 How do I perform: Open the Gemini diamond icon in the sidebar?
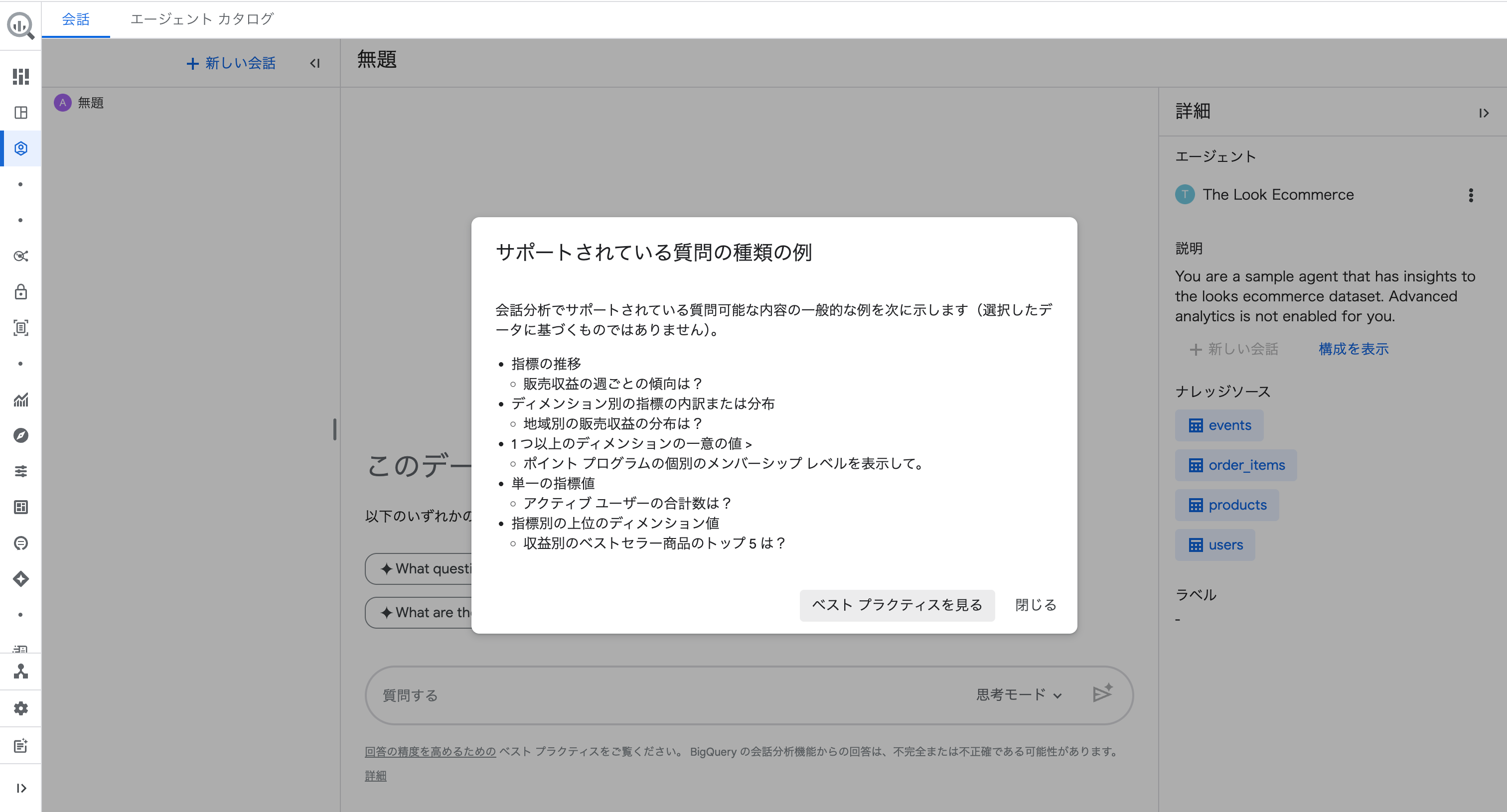(20, 579)
